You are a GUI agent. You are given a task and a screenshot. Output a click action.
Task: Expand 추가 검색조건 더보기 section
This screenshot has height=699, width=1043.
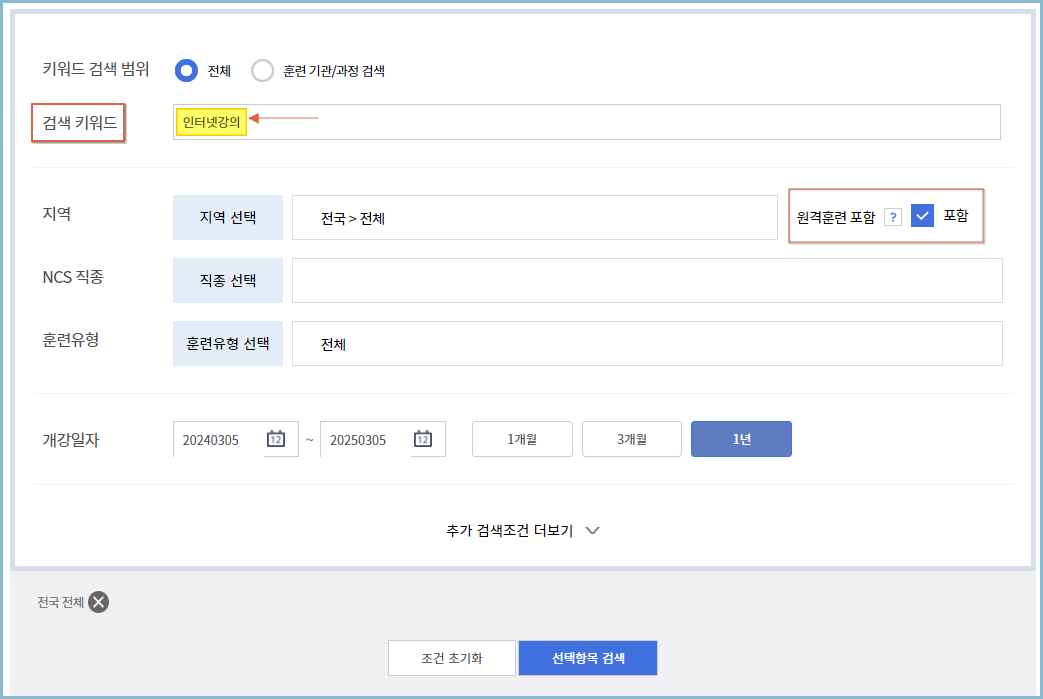pyautogui.click(x=521, y=530)
